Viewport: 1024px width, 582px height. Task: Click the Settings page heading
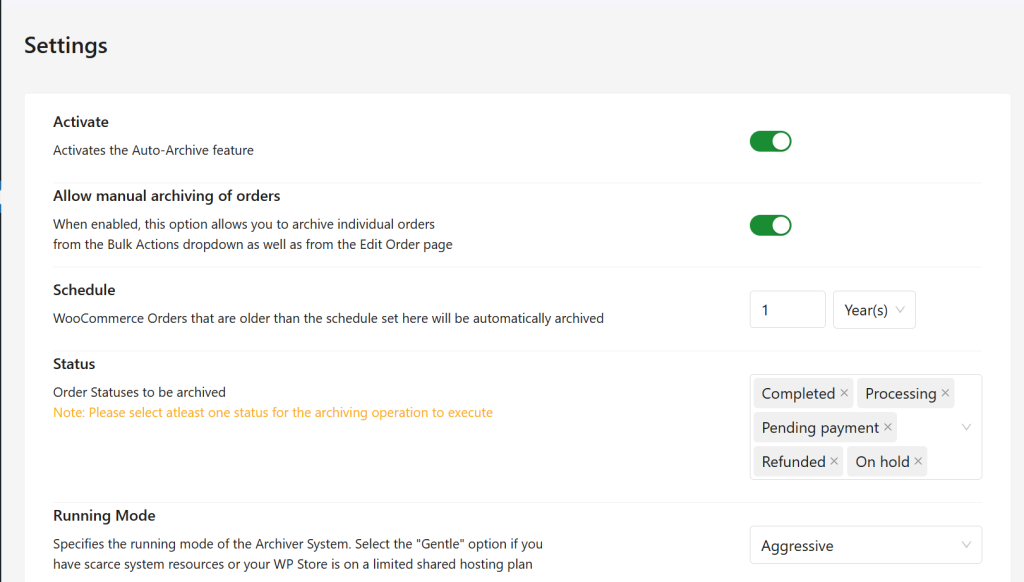(66, 45)
